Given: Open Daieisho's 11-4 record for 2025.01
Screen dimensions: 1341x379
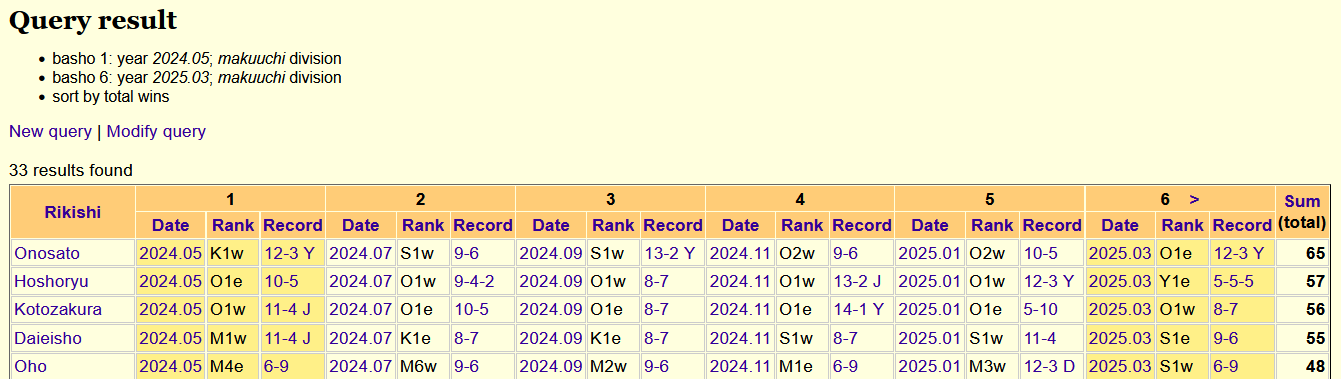Looking at the screenshot, I should click(1041, 338).
